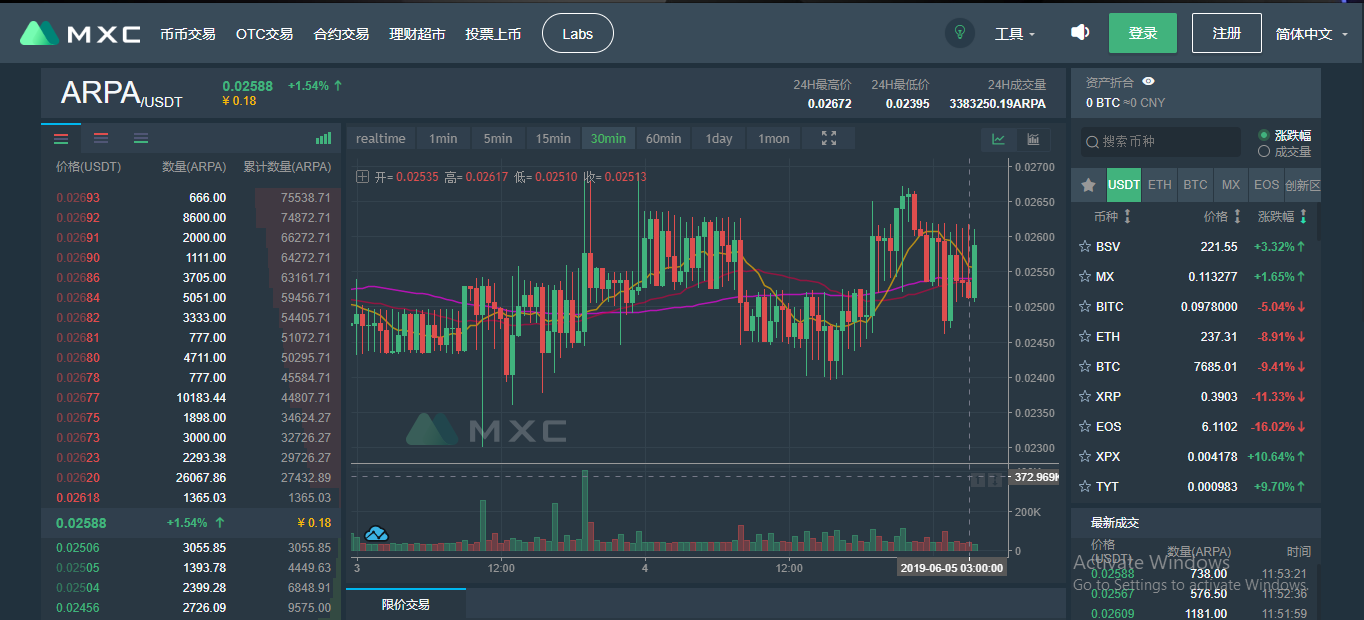
Task: Favorite the XPX star
Action: (x=1084, y=456)
